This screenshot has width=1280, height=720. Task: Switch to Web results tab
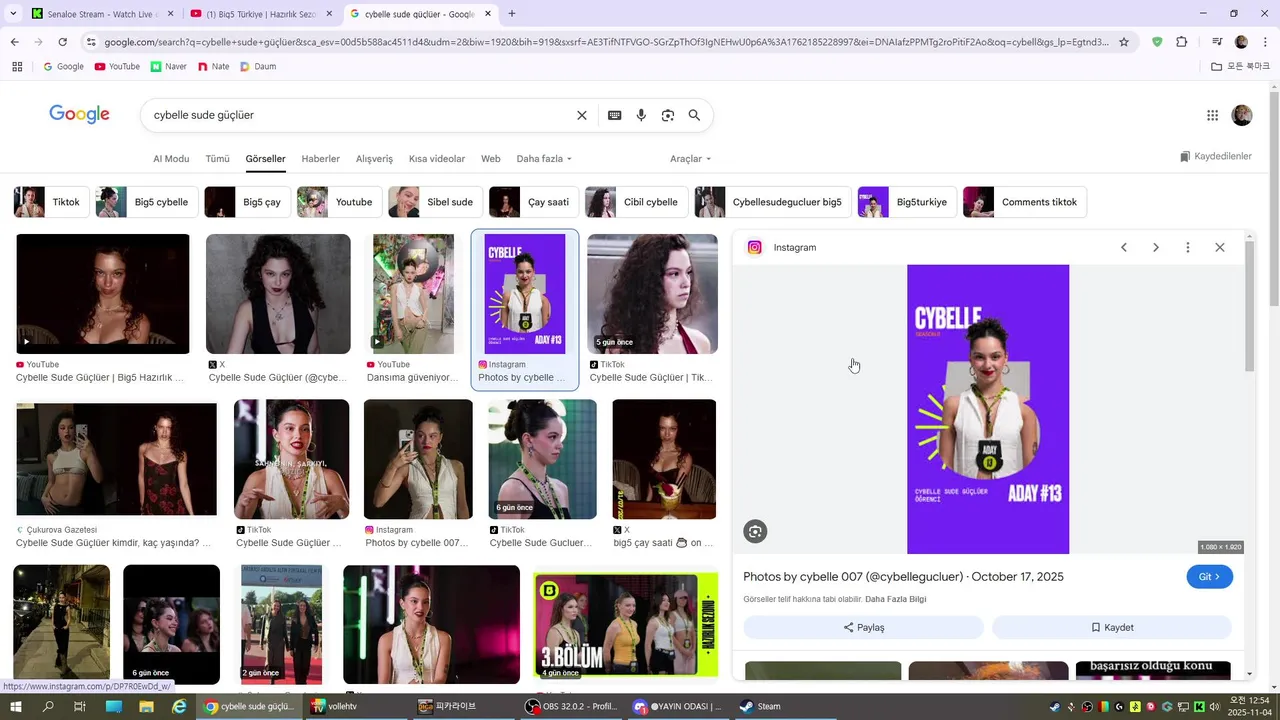click(491, 159)
